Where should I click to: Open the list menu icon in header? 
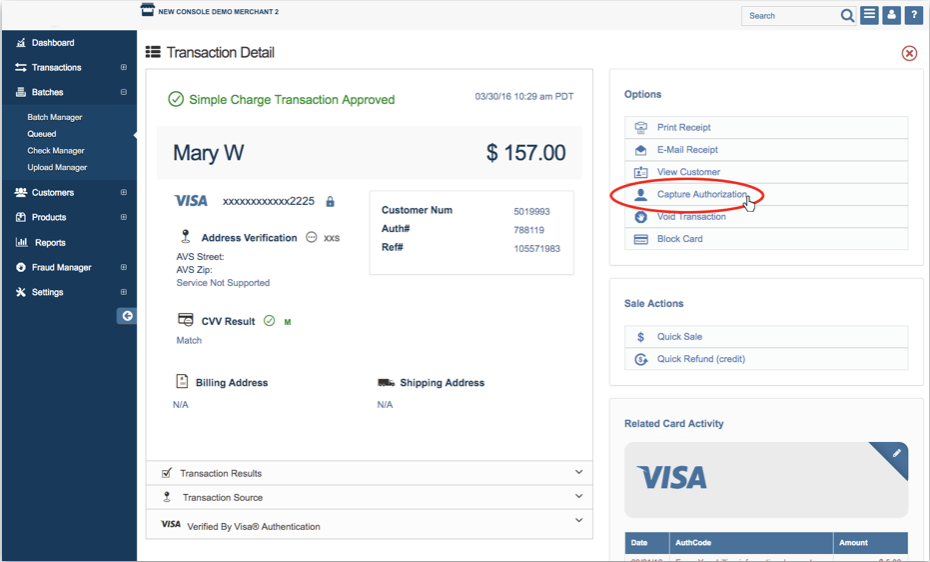point(870,16)
